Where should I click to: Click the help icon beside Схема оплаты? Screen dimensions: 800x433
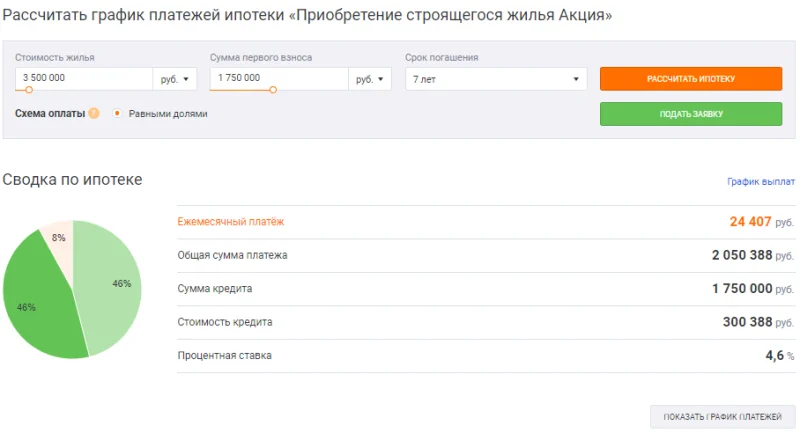[94, 114]
